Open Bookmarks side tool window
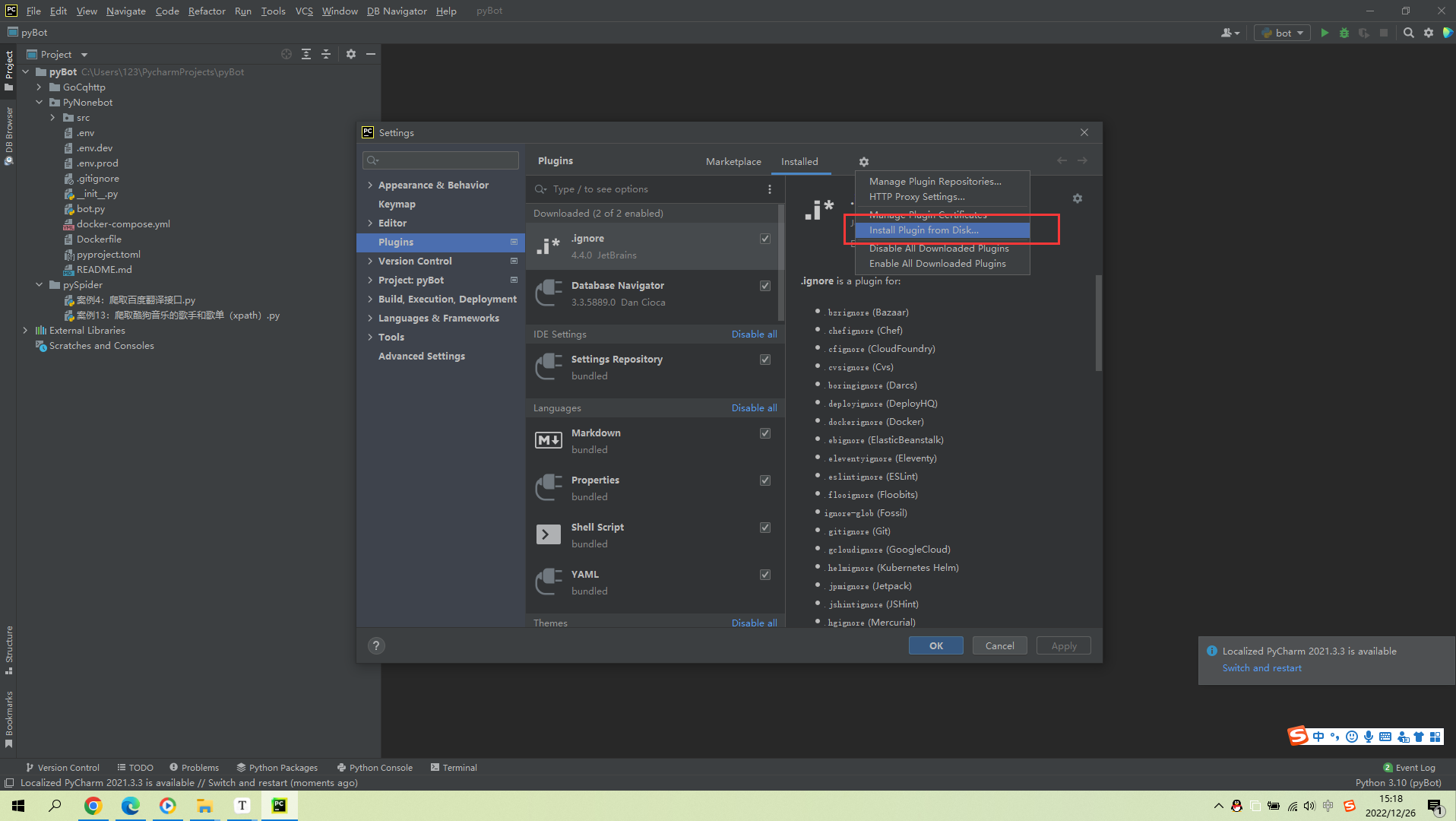 [x=9, y=719]
